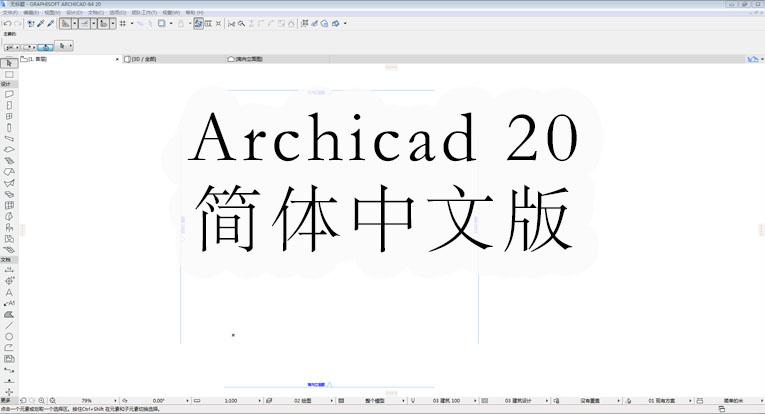
Task: Open the 3D visualization toolbar dropdown arrow
Action: (x=345, y=23)
